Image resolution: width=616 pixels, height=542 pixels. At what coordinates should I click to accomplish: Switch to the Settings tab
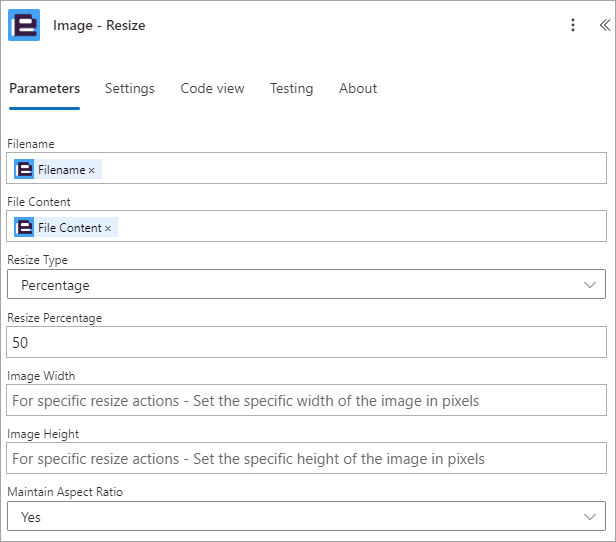coord(130,89)
